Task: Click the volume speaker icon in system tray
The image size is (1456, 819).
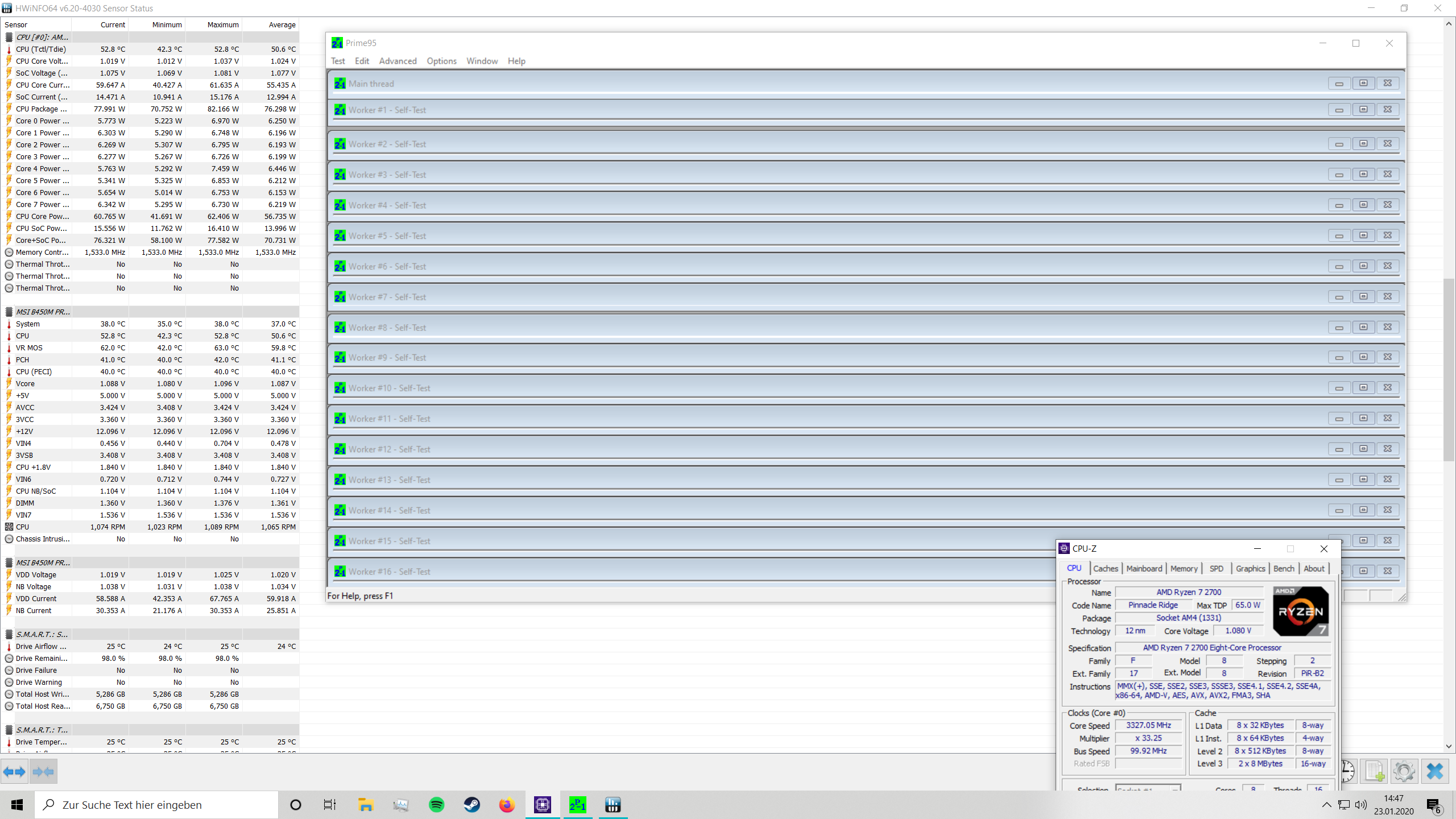Action: coord(1362,804)
